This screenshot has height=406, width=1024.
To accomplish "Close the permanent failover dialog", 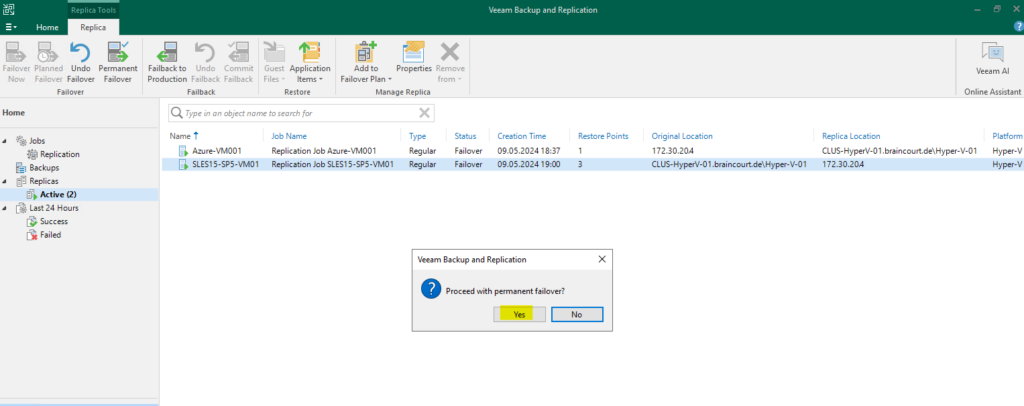I will [602, 259].
